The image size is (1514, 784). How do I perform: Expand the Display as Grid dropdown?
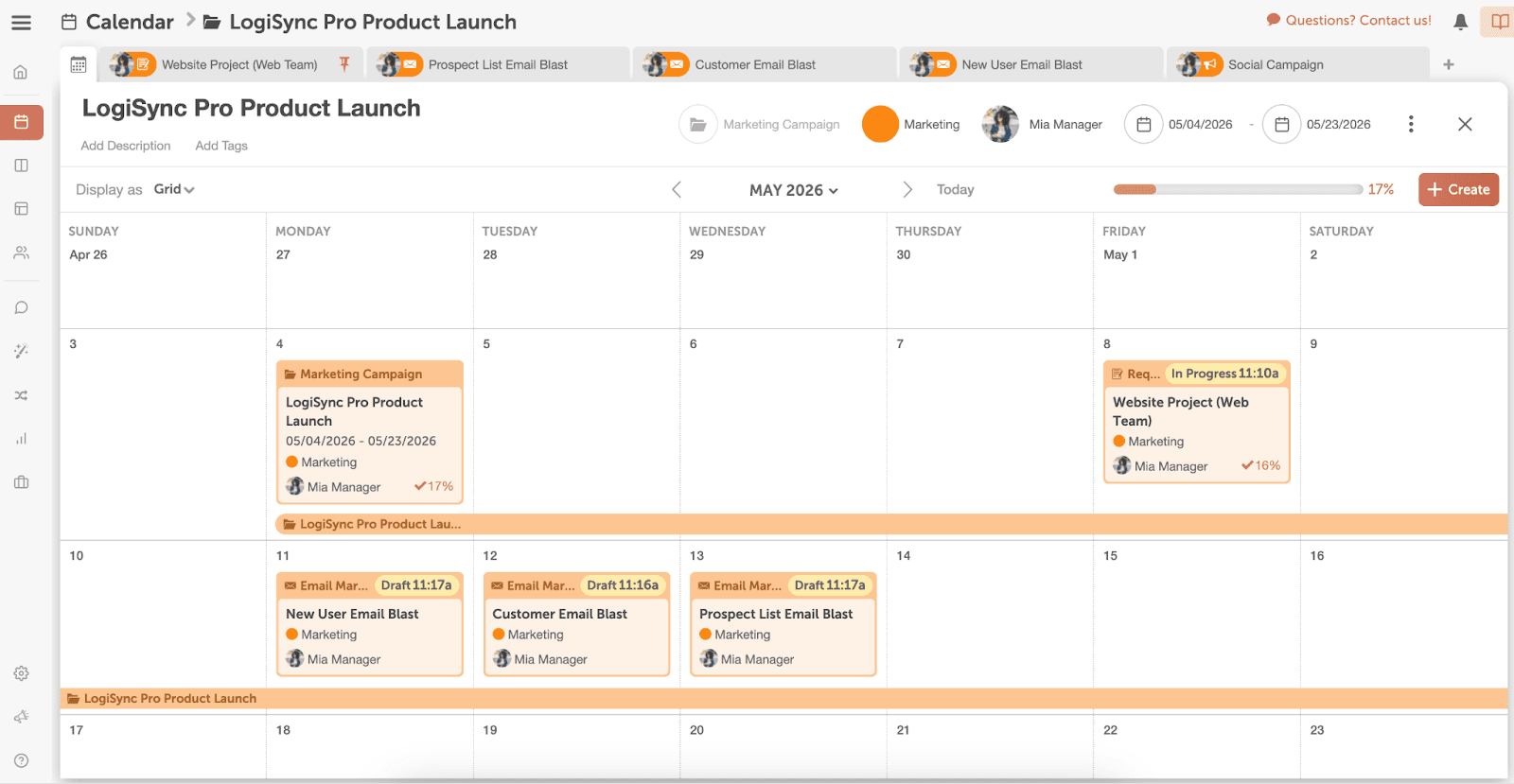coord(174,189)
